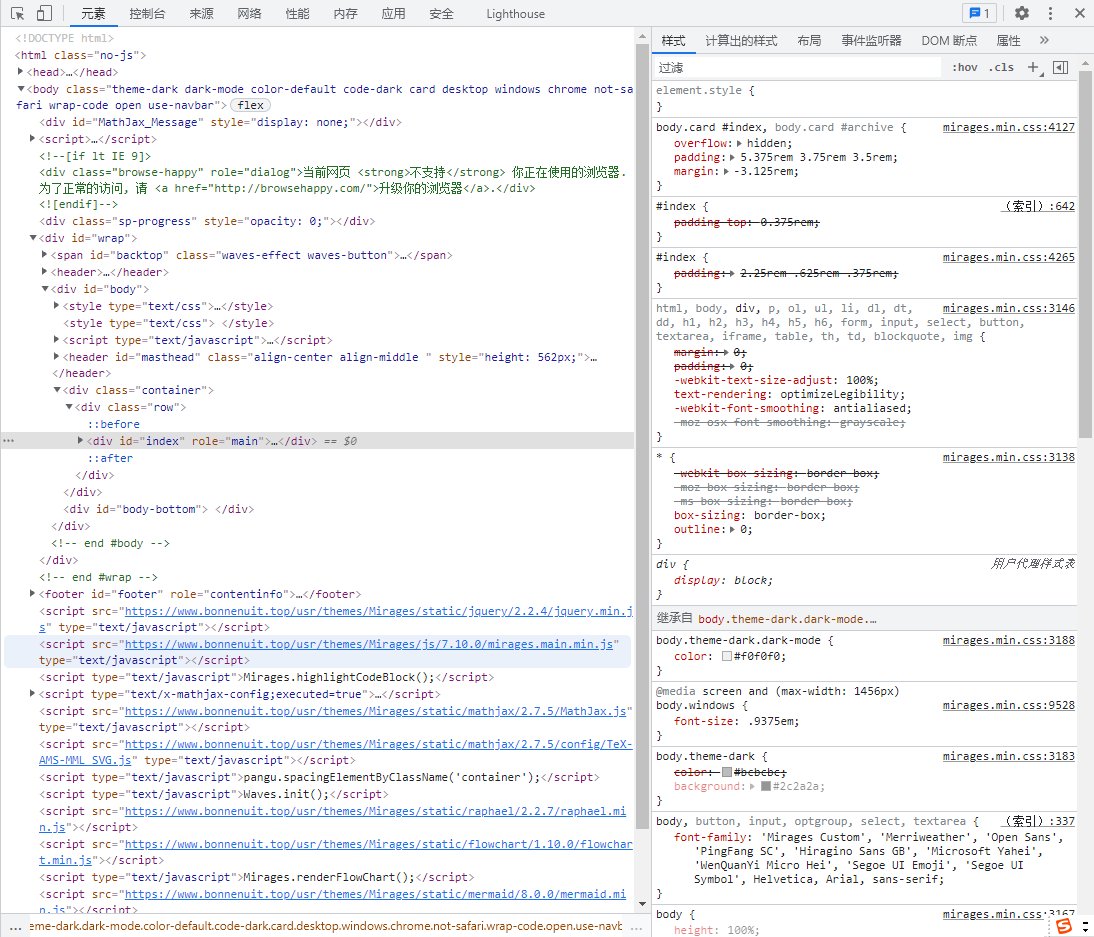Toggle the :hov element state button
The height and width of the screenshot is (937, 1094).
(965, 67)
